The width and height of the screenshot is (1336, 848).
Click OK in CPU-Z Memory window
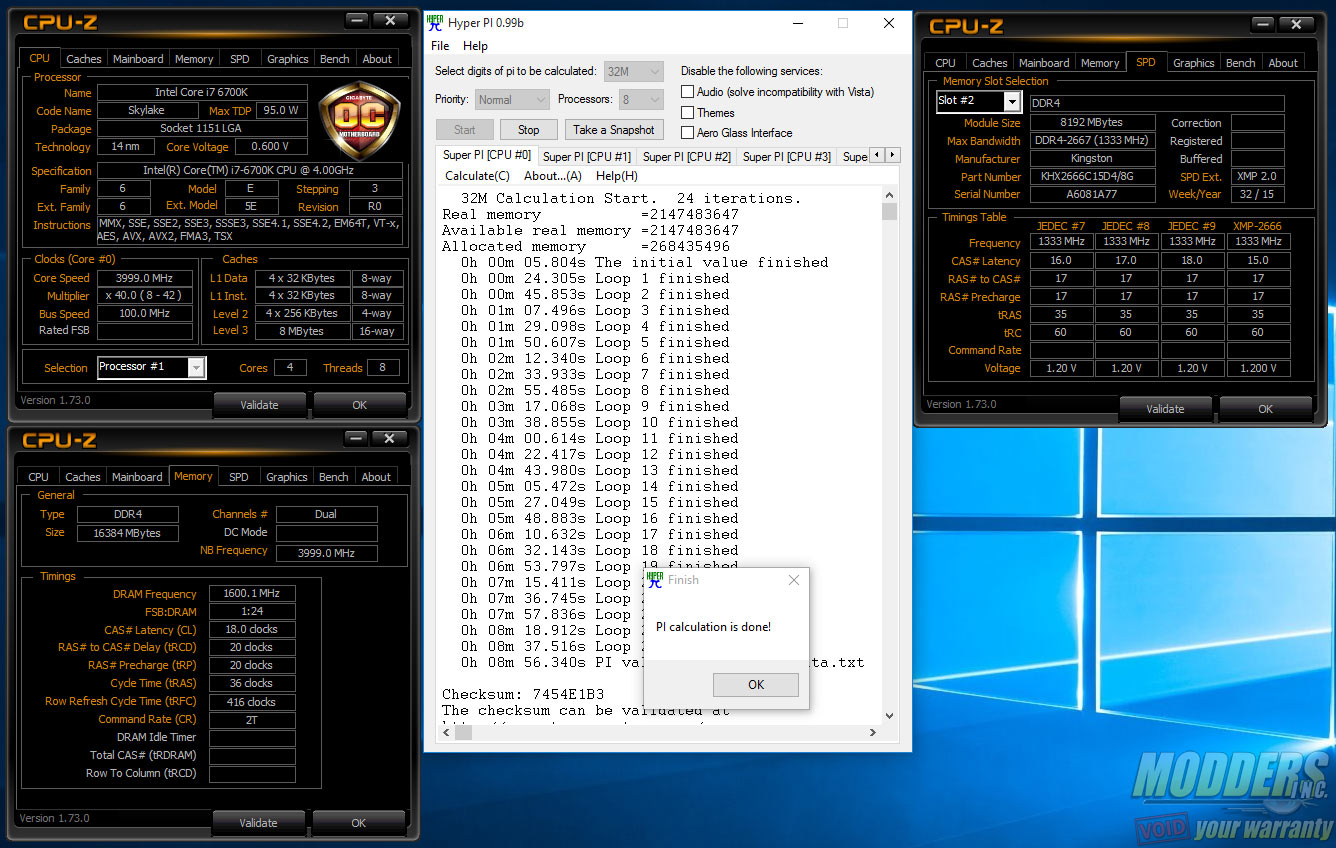click(358, 823)
